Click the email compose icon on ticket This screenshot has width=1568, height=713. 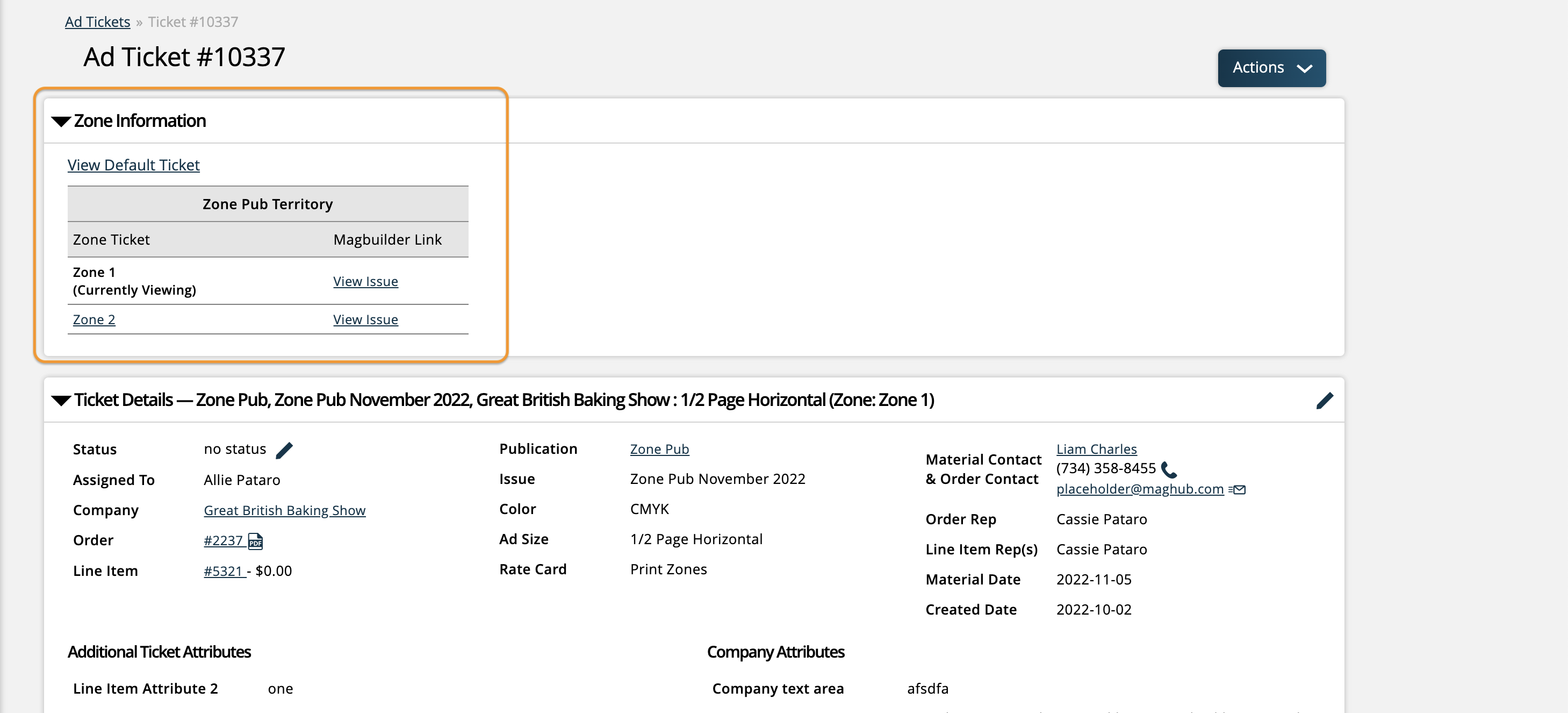coord(1238,489)
